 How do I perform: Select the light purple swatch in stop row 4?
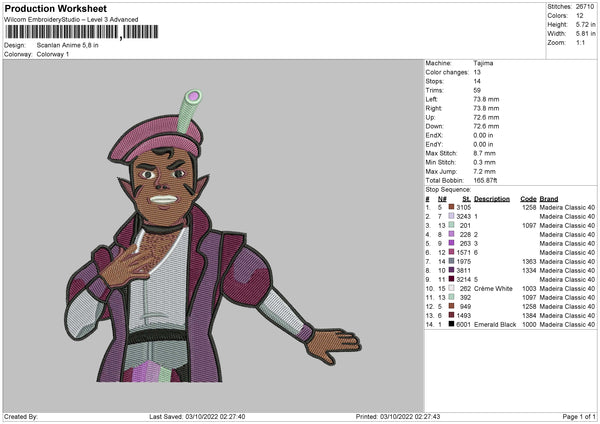(x=451, y=234)
